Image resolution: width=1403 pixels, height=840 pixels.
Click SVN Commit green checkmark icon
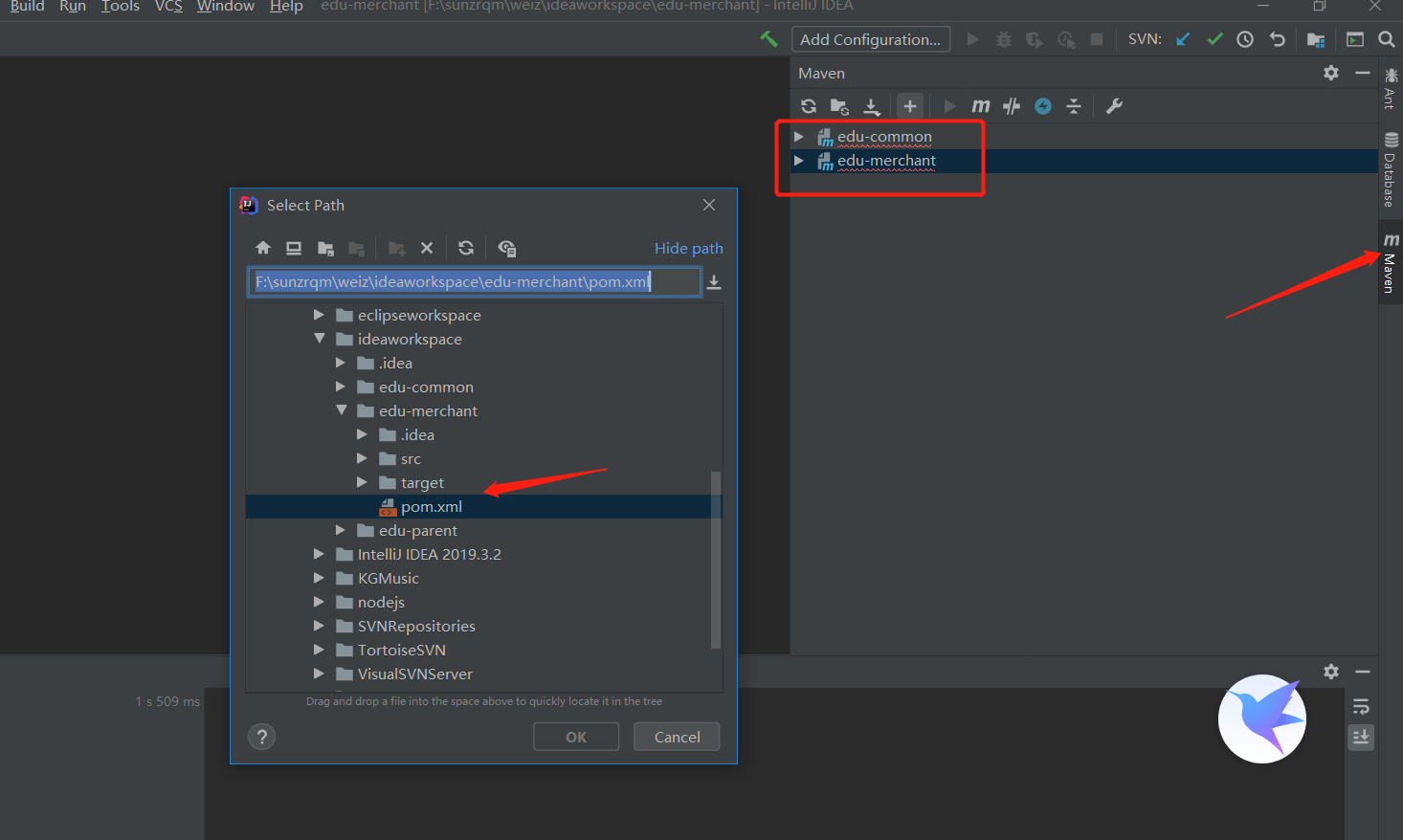[1214, 39]
